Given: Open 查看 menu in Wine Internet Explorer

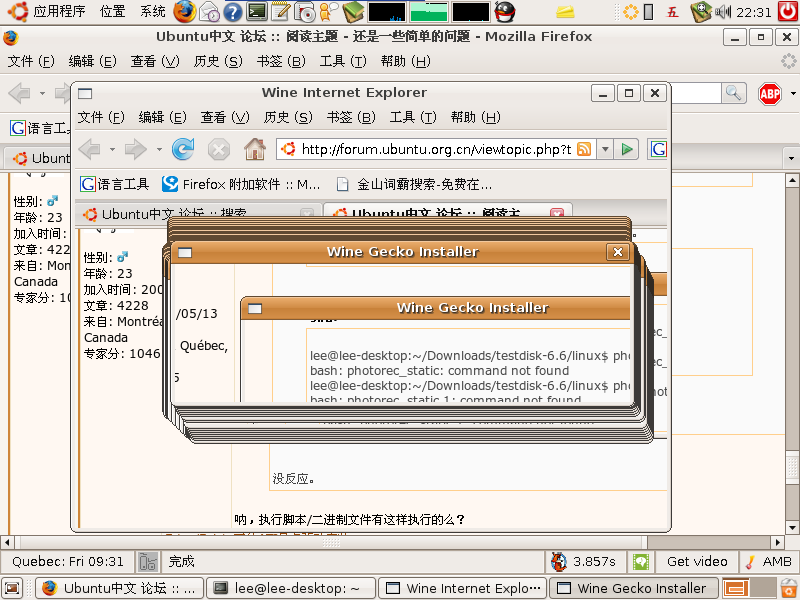Looking at the screenshot, I should (x=225, y=117).
